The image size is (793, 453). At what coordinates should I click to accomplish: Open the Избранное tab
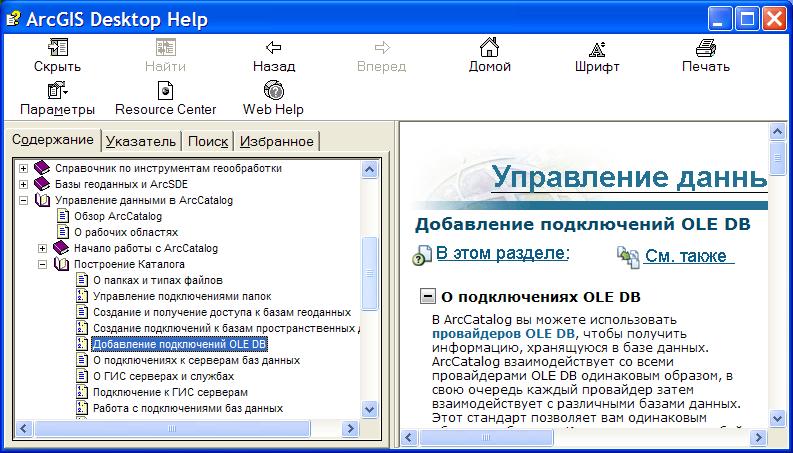point(277,142)
